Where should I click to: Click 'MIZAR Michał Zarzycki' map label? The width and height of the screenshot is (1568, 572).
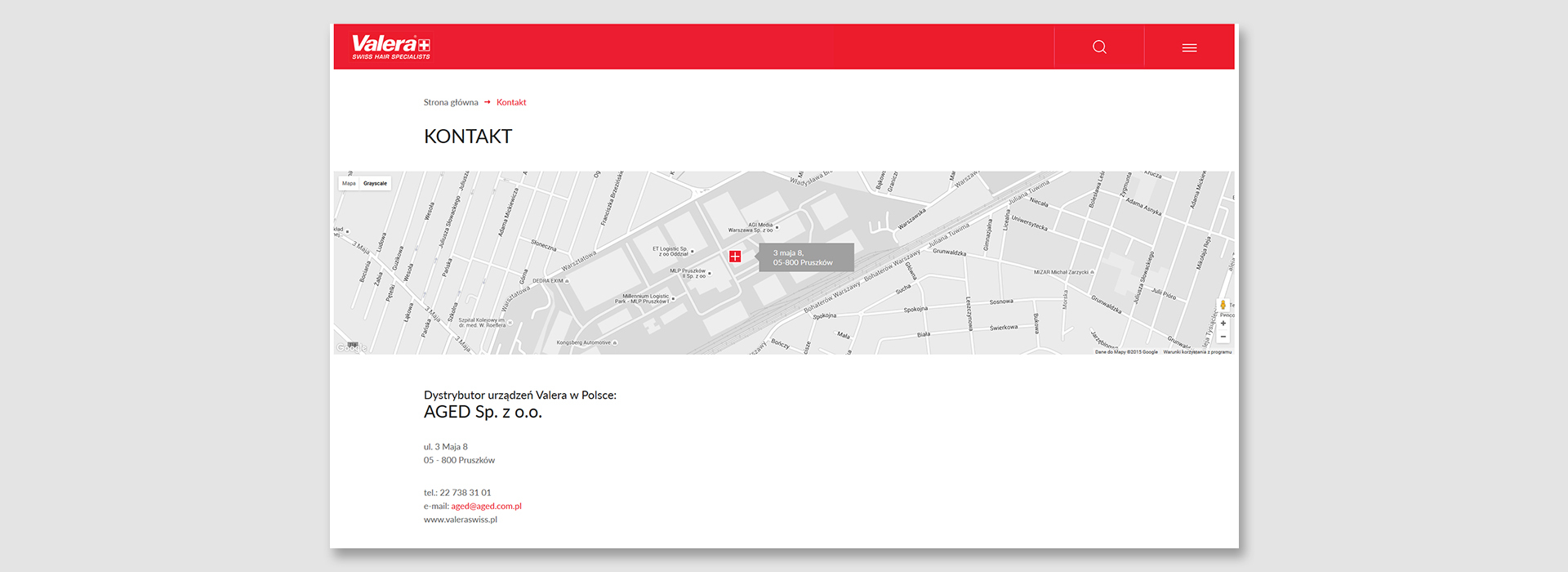click(x=1061, y=272)
